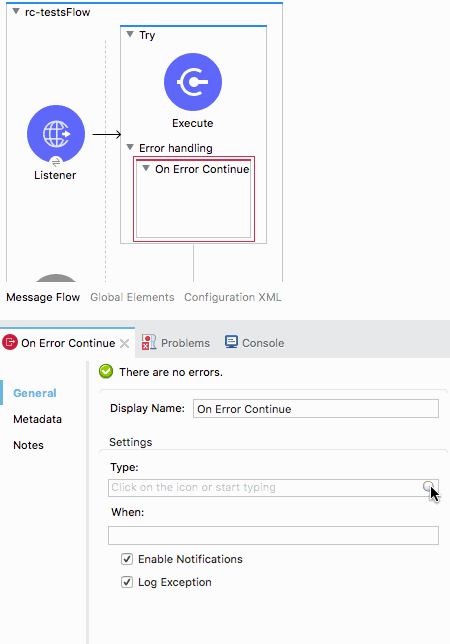Click the When expression field
Viewport: 450px width, 644px height.
point(273,536)
